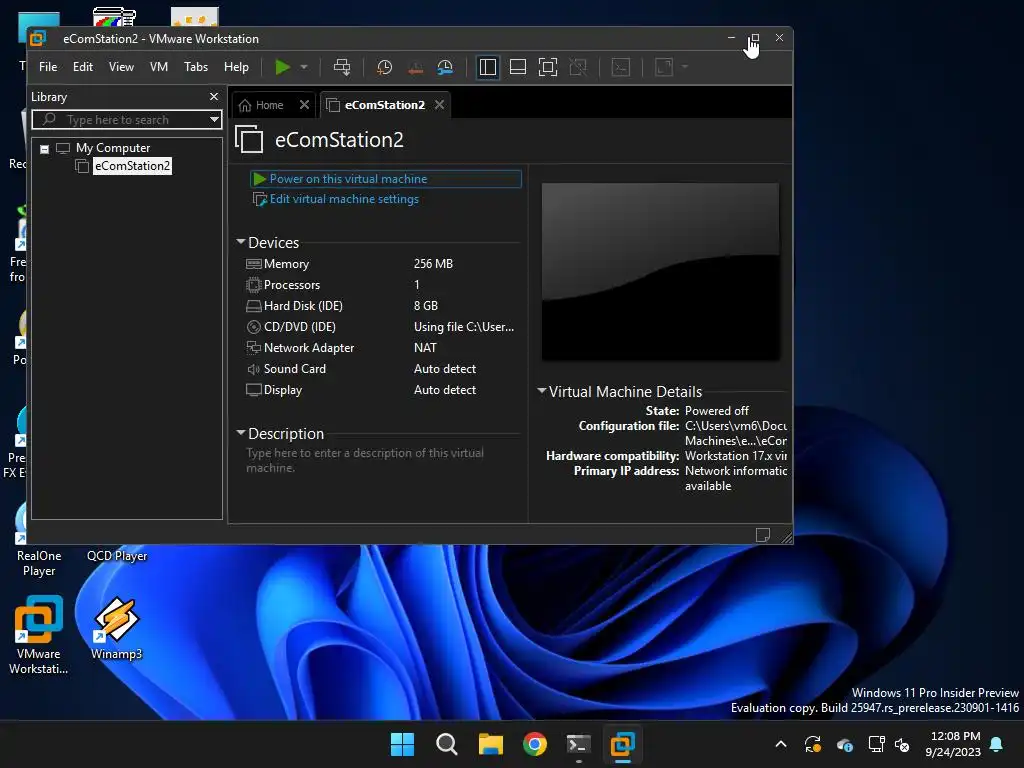Open the Help menu
Image resolution: width=1024 pixels, height=768 pixels.
(x=236, y=67)
